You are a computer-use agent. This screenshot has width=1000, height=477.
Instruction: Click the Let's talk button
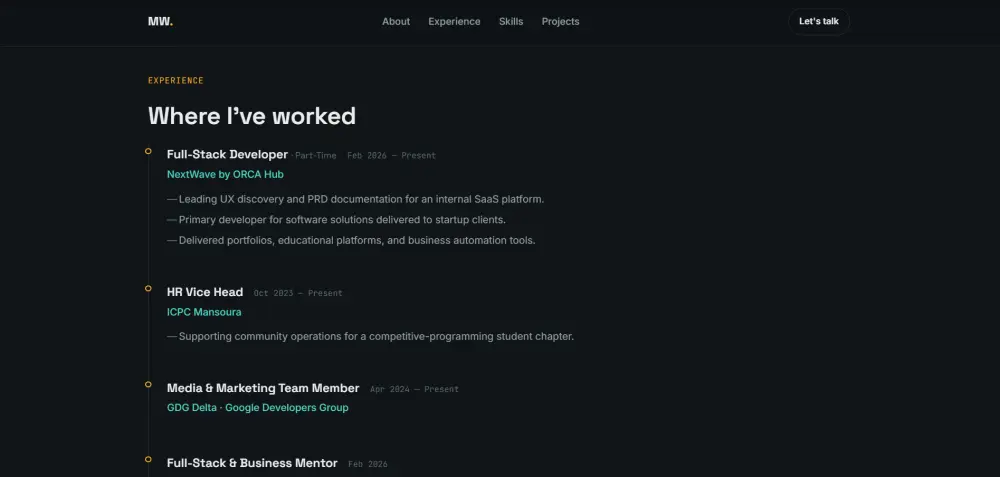pyautogui.click(x=819, y=22)
